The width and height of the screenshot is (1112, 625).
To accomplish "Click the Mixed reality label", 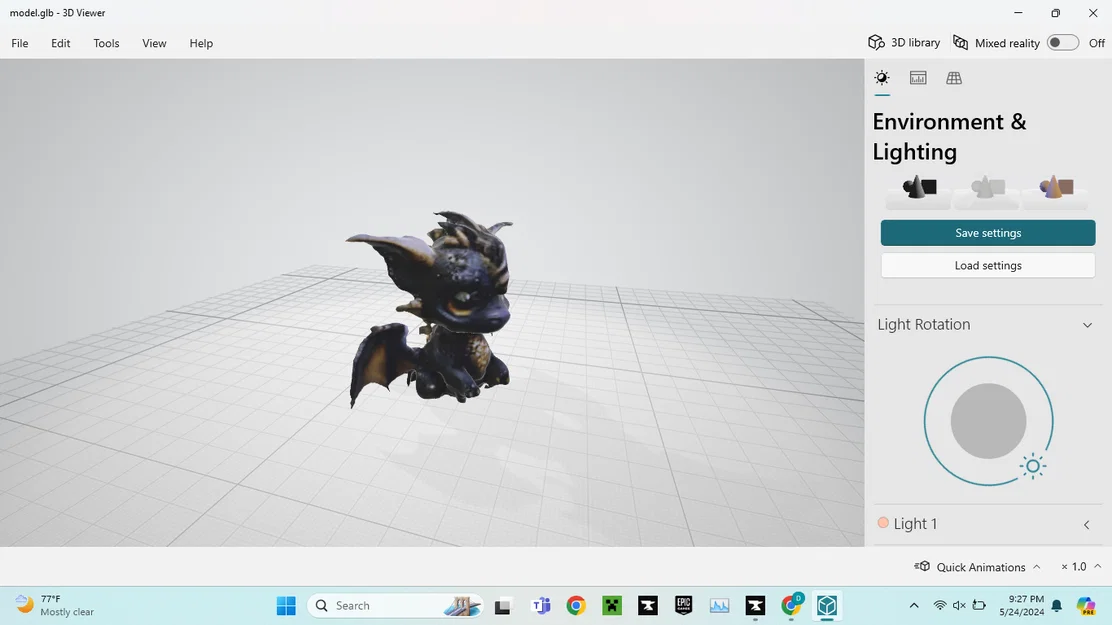I will 1007,43.
